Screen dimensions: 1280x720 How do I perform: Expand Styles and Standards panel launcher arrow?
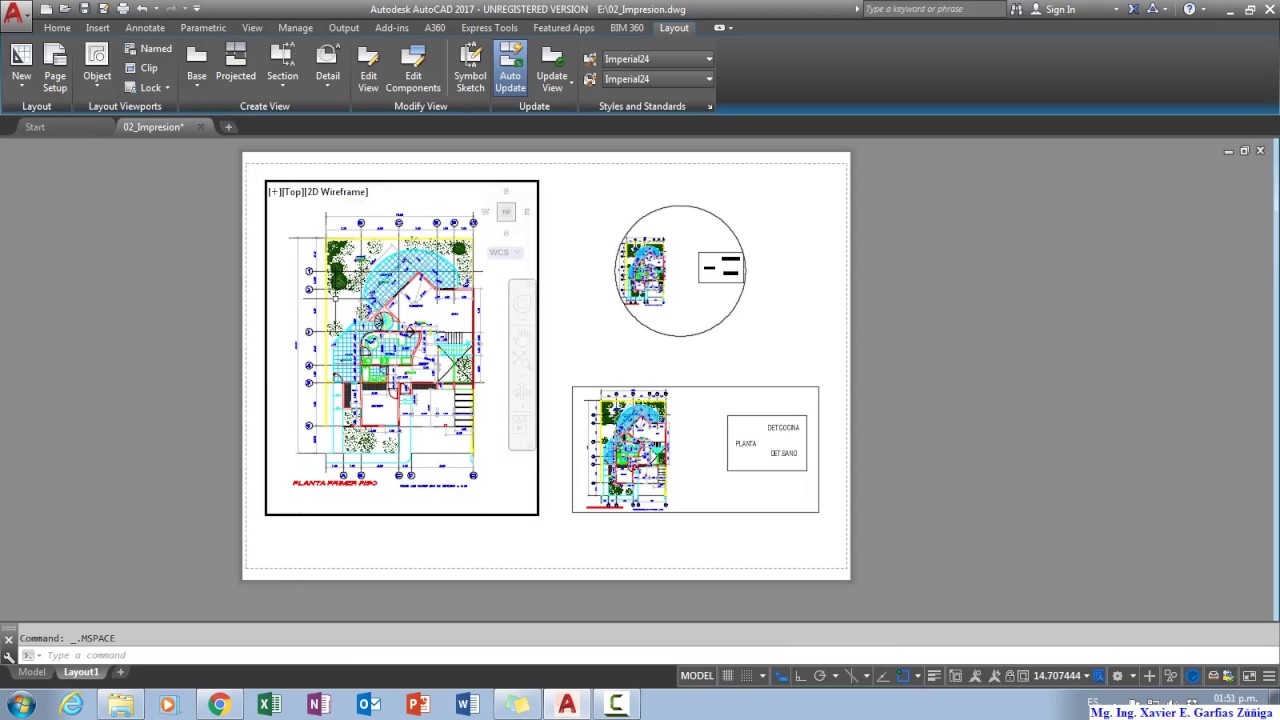pos(710,107)
